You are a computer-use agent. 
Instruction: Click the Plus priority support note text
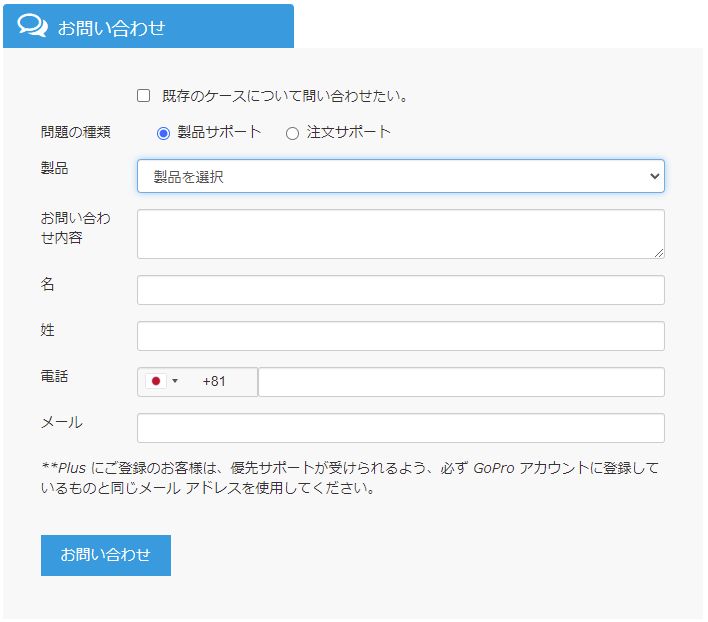[x=350, y=478]
